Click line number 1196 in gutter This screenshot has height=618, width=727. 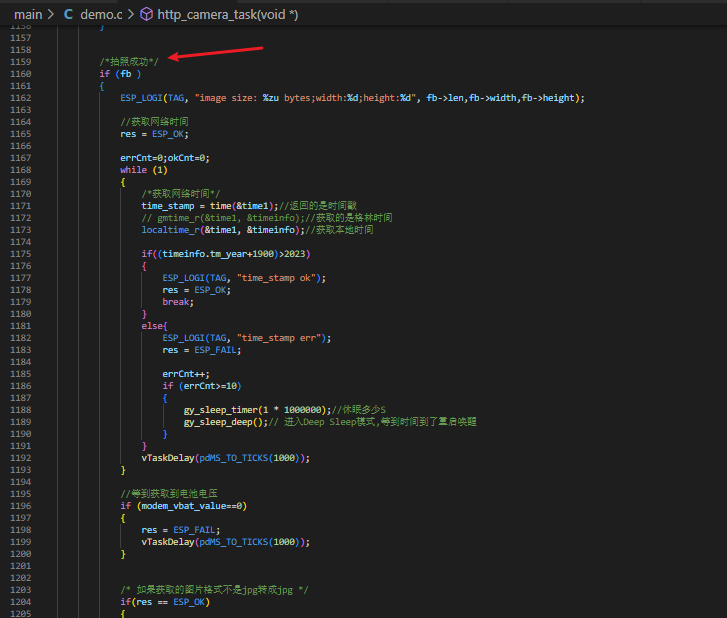[21, 506]
